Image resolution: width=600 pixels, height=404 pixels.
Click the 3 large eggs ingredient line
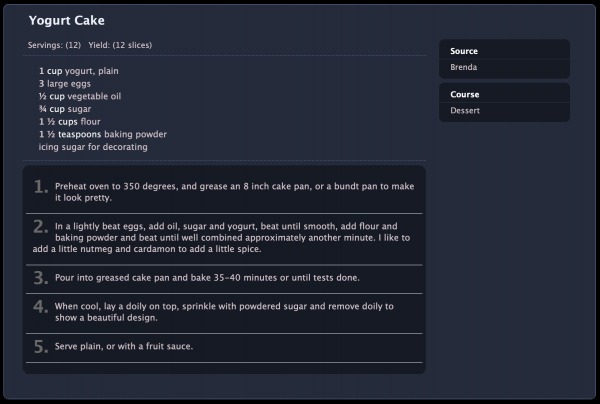coord(65,84)
